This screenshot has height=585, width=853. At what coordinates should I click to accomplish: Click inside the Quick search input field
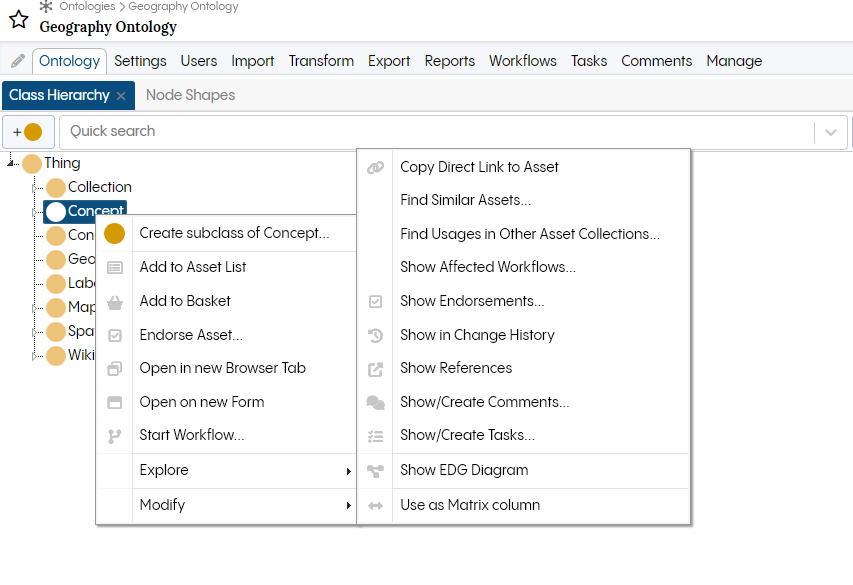(x=300, y=131)
